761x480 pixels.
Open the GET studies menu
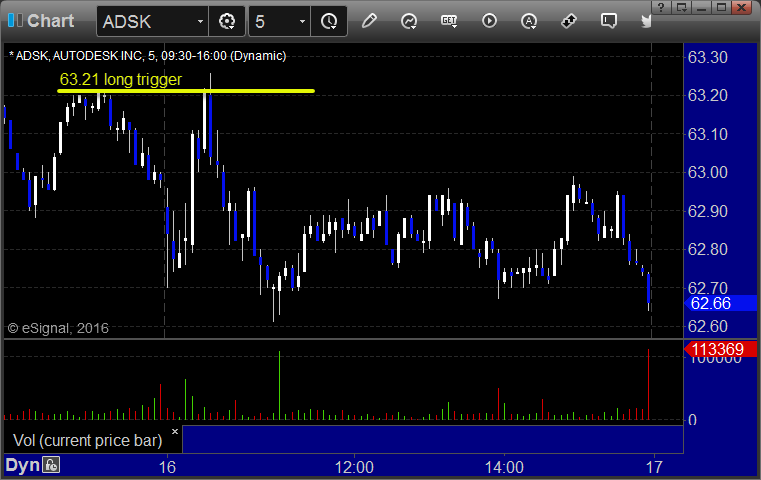[449, 21]
